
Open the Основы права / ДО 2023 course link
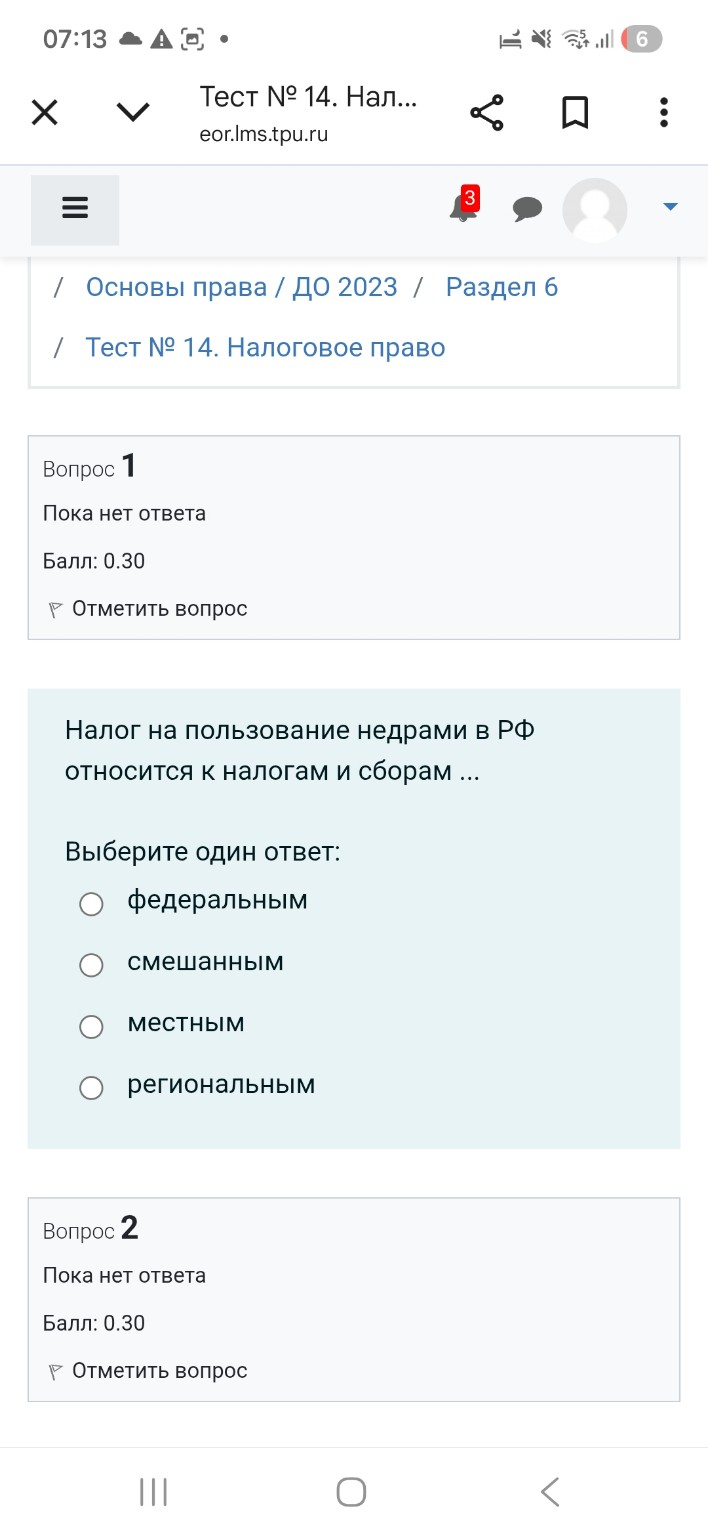point(241,286)
